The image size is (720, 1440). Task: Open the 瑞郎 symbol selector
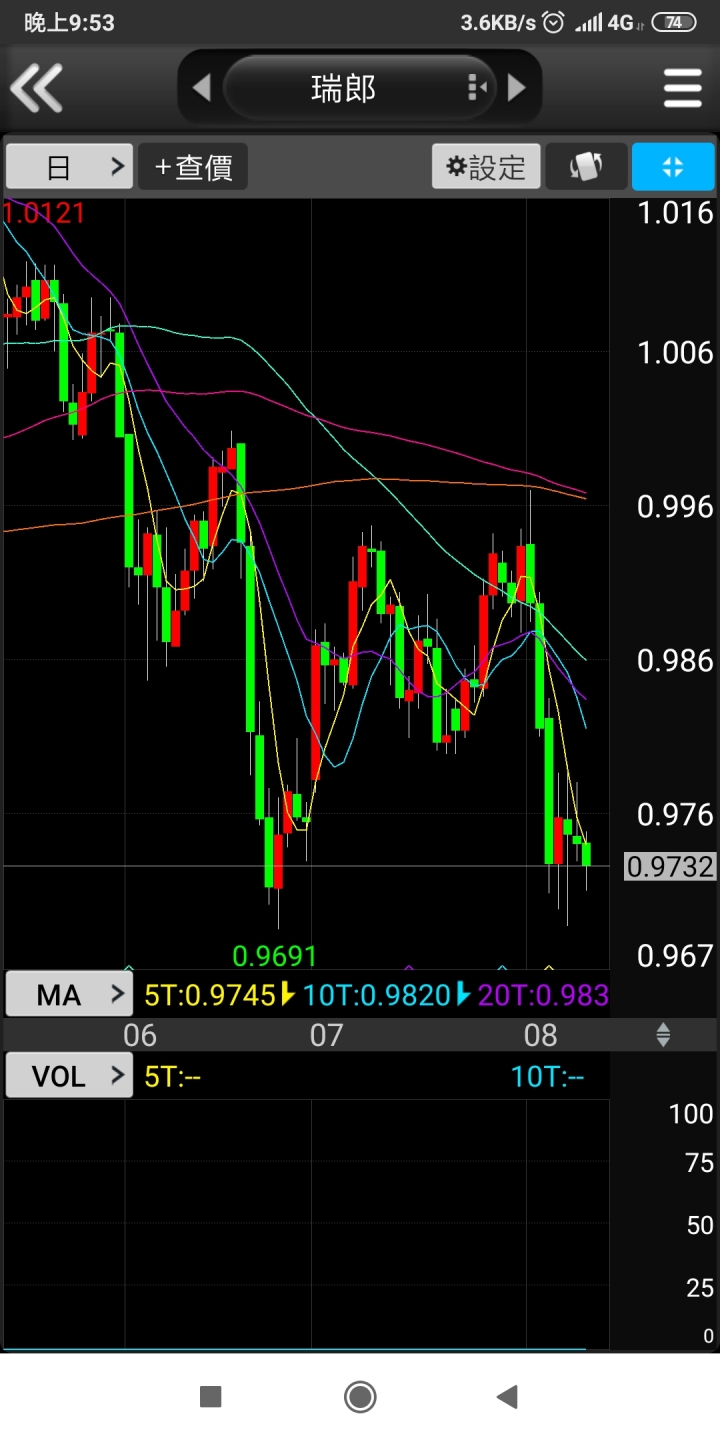coord(360,88)
